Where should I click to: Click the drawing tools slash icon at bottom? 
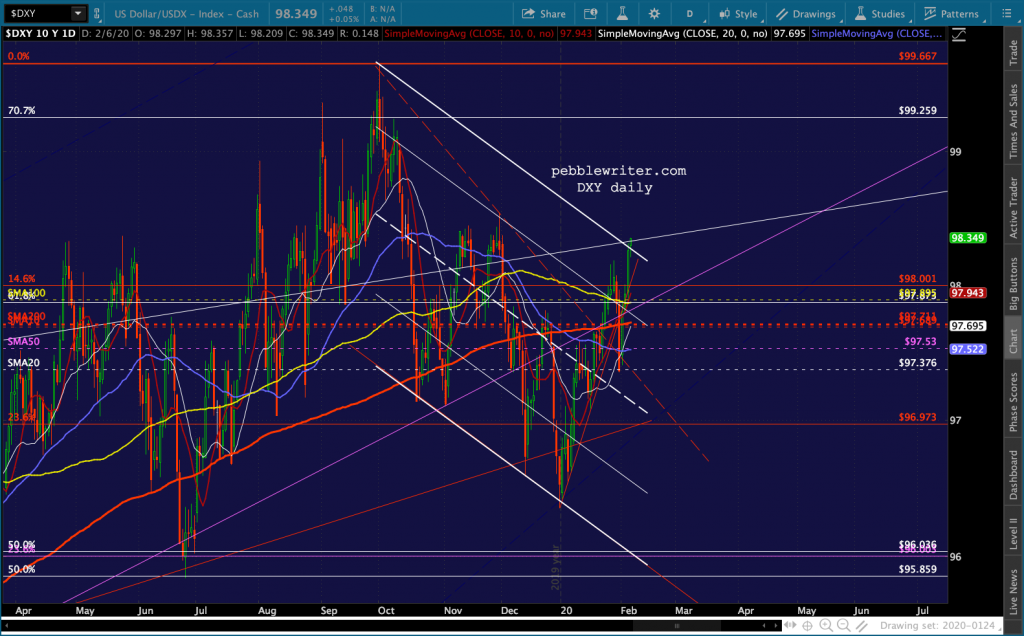pyautogui.click(x=861, y=626)
